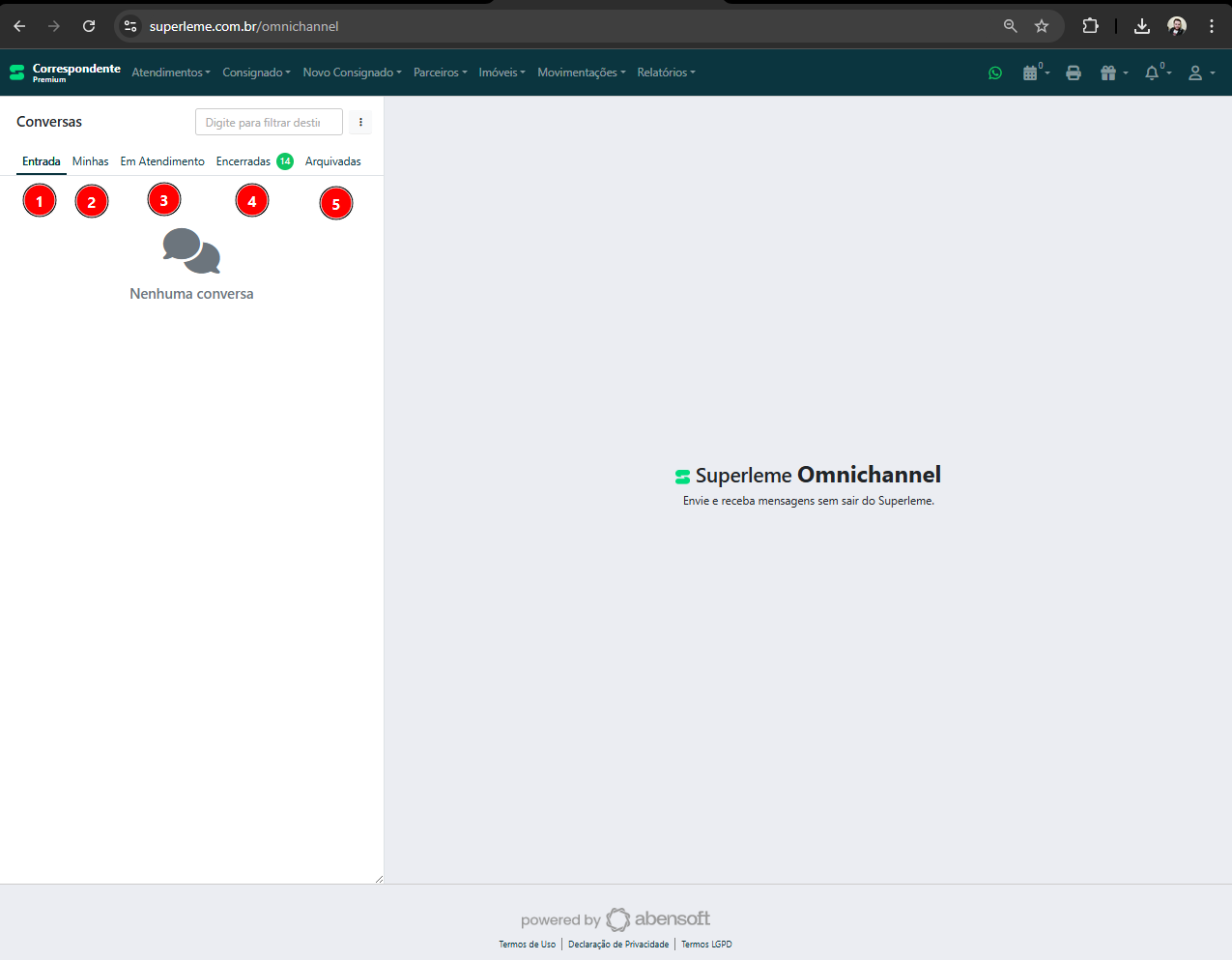The height and width of the screenshot is (960, 1232).
Task: Open the Termos de Uso link
Action: click(527, 944)
